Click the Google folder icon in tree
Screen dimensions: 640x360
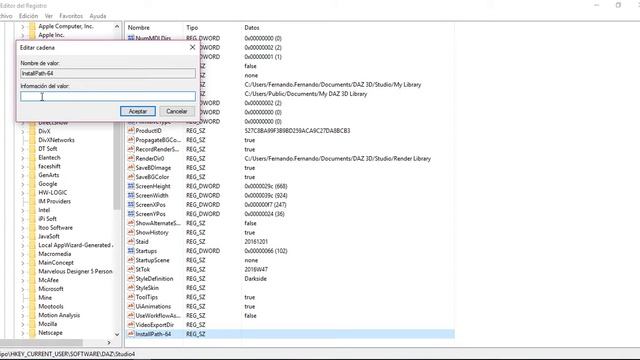click(x=33, y=184)
